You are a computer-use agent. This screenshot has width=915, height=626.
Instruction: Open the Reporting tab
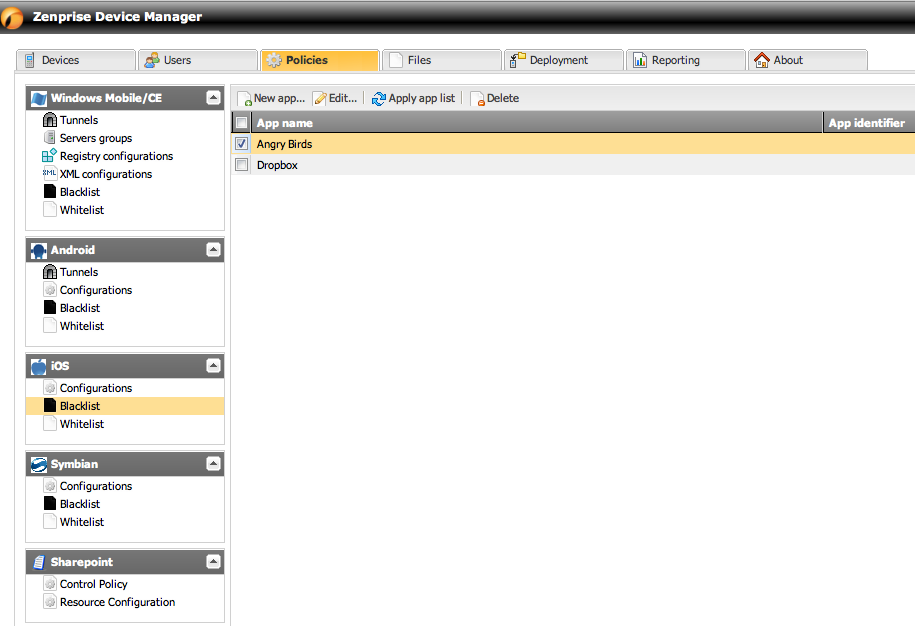[686, 60]
